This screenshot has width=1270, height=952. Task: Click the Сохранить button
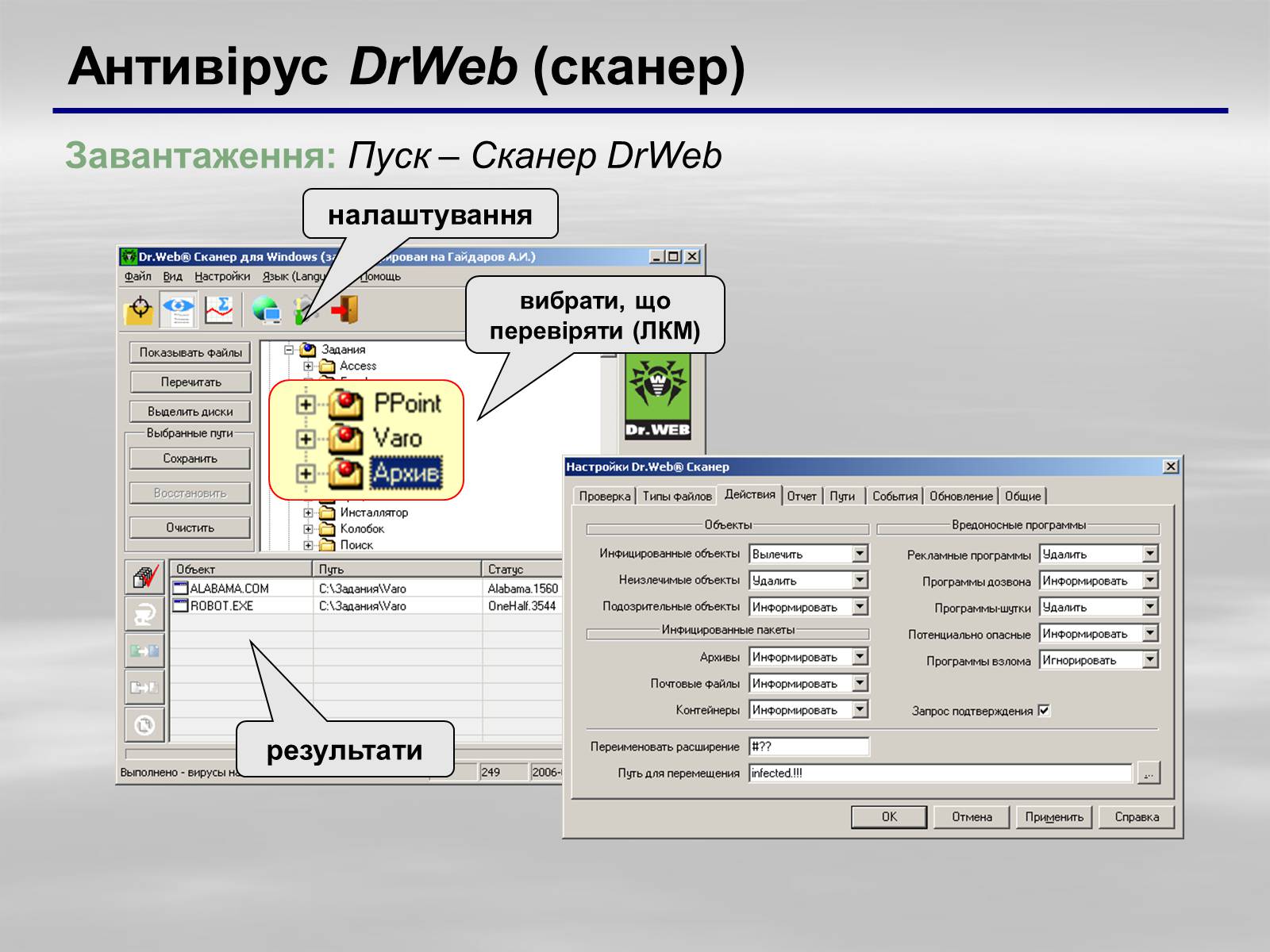(190, 459)
